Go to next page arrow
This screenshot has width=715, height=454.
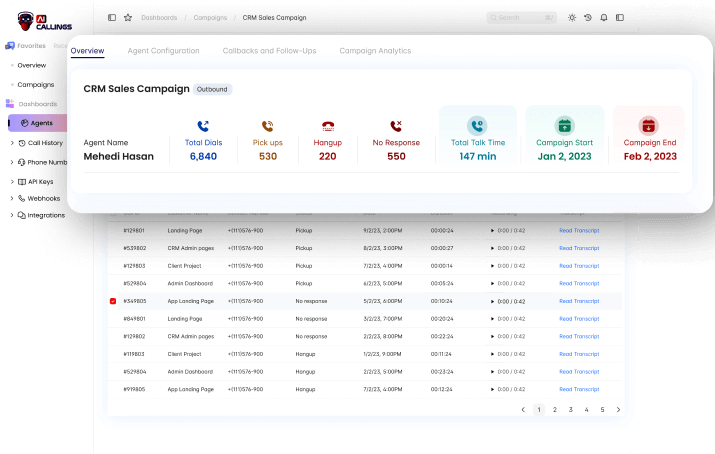click(x=618, y=410)
